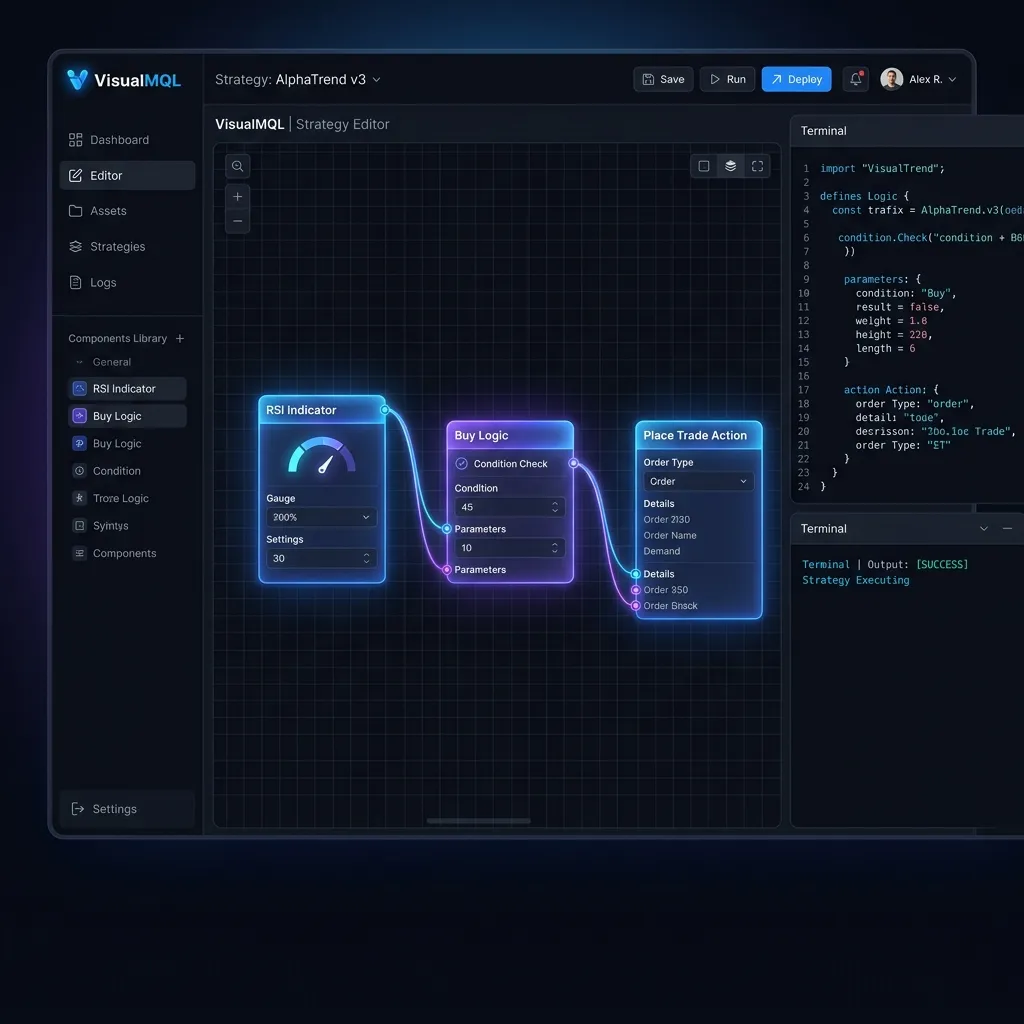This screenshot has width=1024, height=1024.
Task: Select the layers view icon on canvas
Action: (731, 166)
